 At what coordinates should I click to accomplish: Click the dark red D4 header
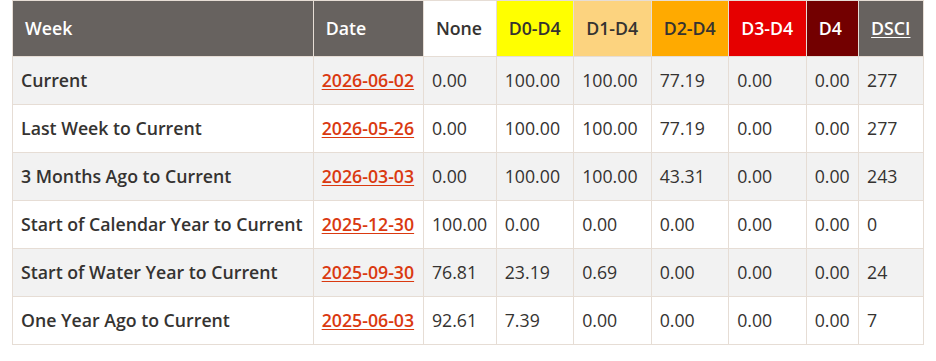tap(832, 29)
